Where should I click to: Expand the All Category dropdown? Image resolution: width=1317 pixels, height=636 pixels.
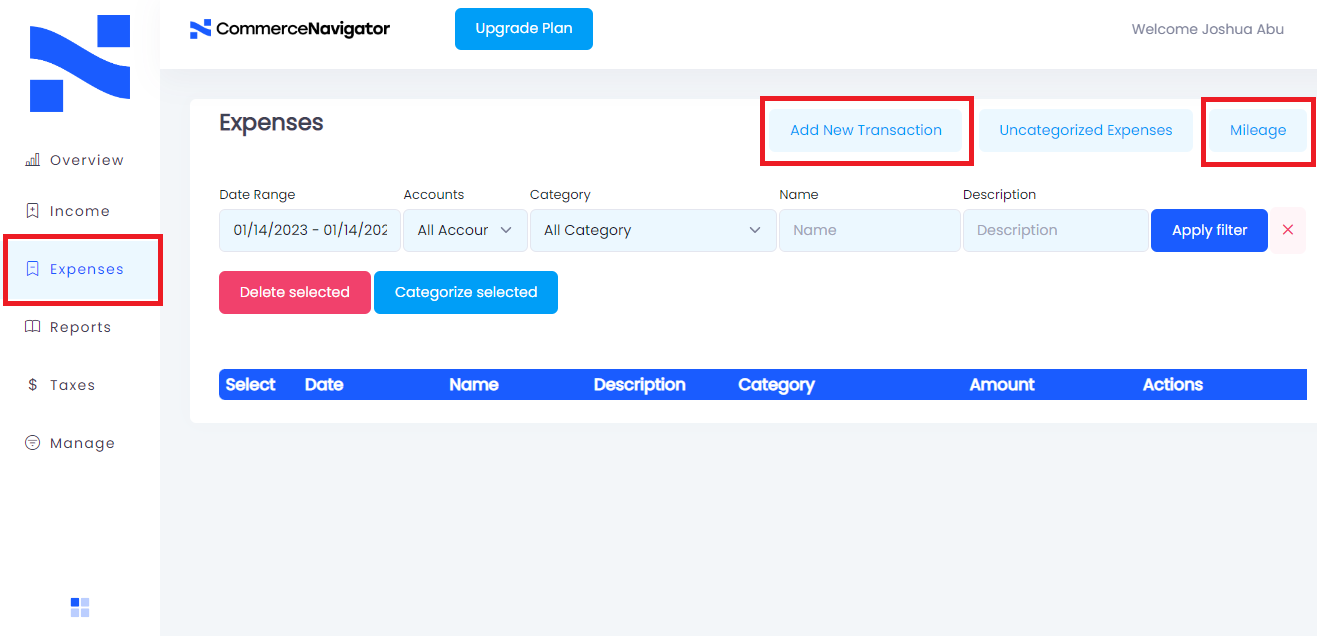click(652, 230)
